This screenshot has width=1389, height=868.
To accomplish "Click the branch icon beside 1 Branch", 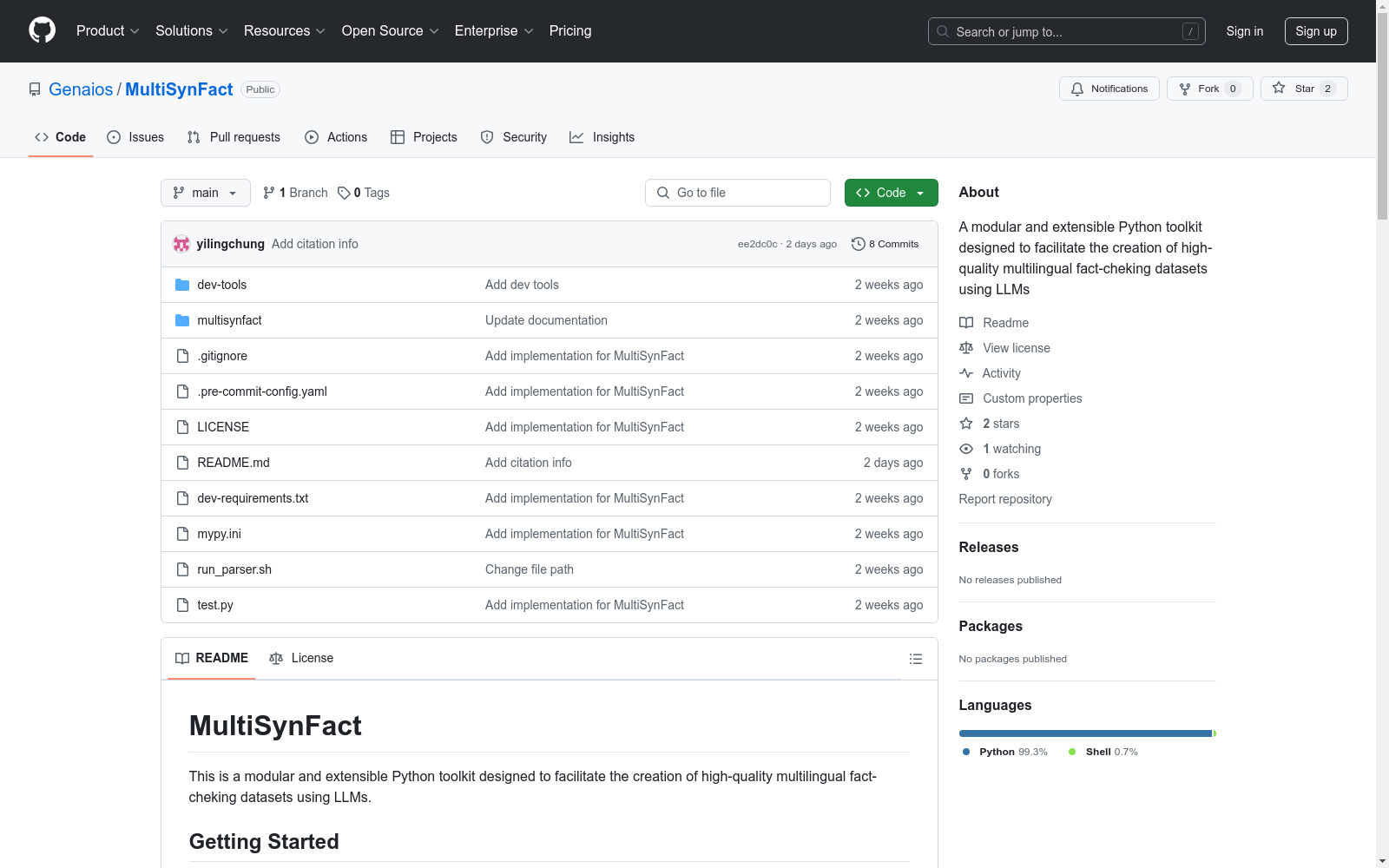I will [x=269, y=193].
